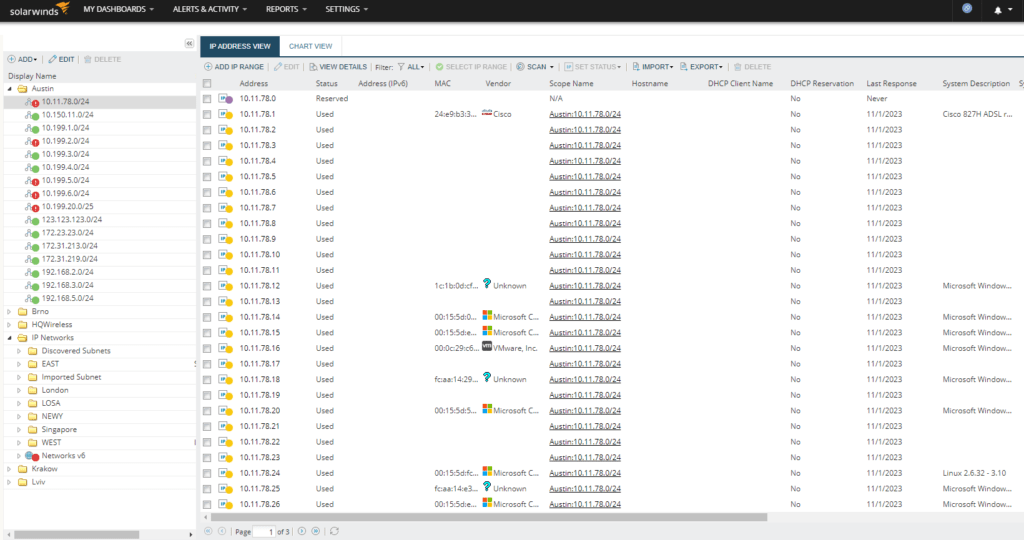This screenshot has width=1024, height=540.
Task: Click status icon for 10.11.78.20 row
Action: [226, 411]
